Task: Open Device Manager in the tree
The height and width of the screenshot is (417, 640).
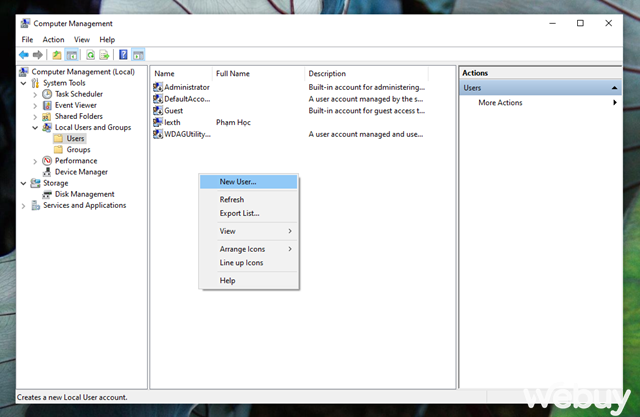Action: pos(81,172)
